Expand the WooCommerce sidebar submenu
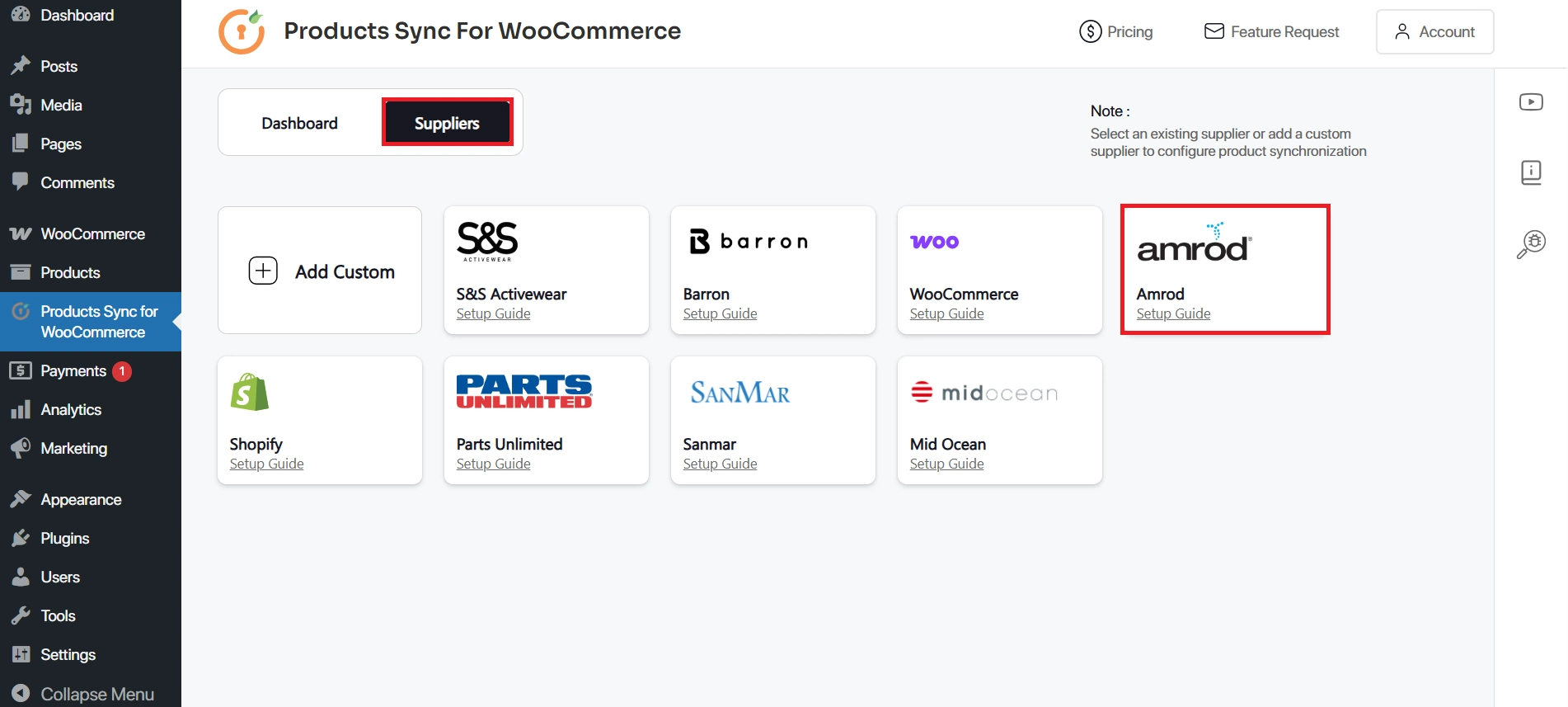Screen dimensions: 1568x707 click(x=91, y=233)
